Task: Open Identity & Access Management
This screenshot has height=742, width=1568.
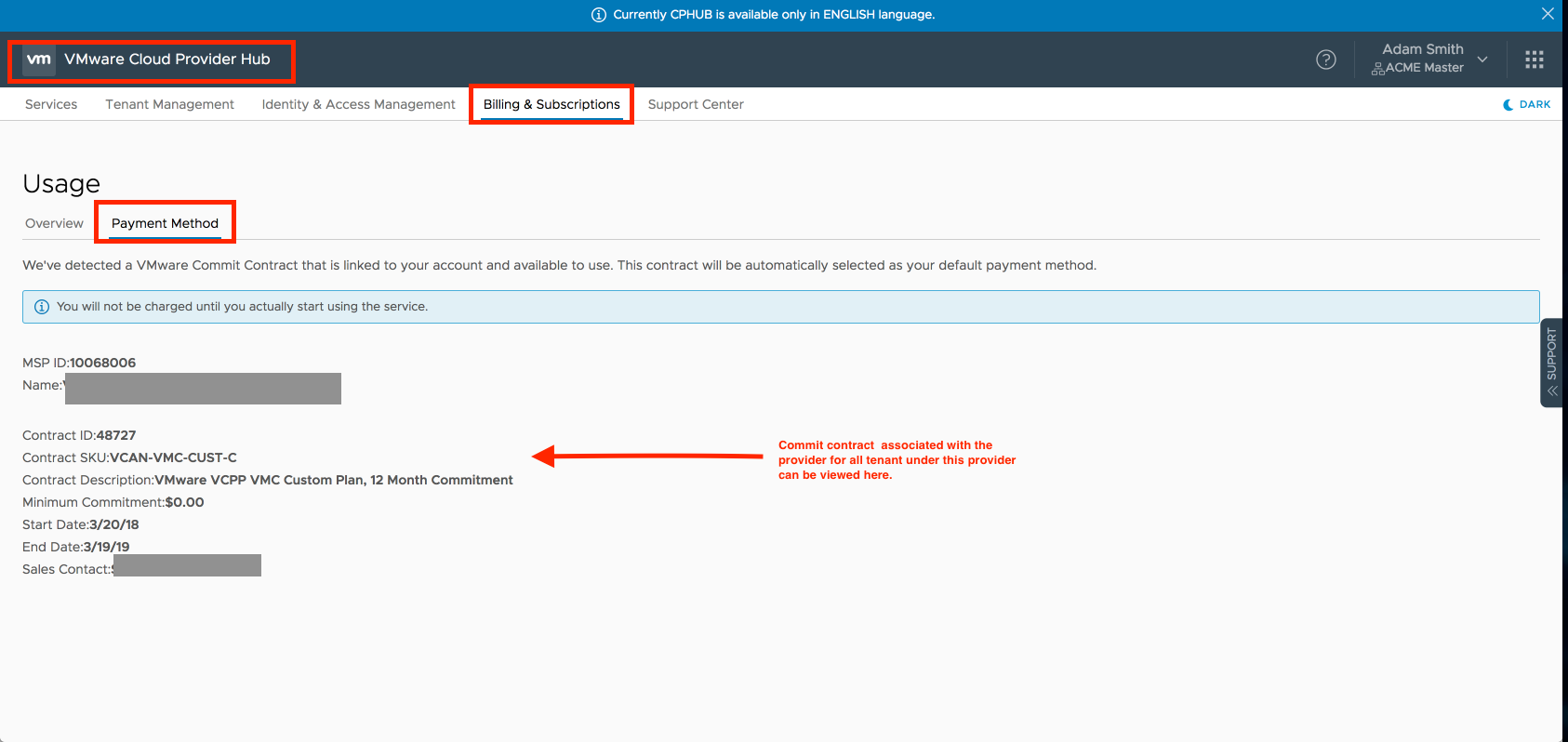Action: pyautogui.click(x=358, y=104)
